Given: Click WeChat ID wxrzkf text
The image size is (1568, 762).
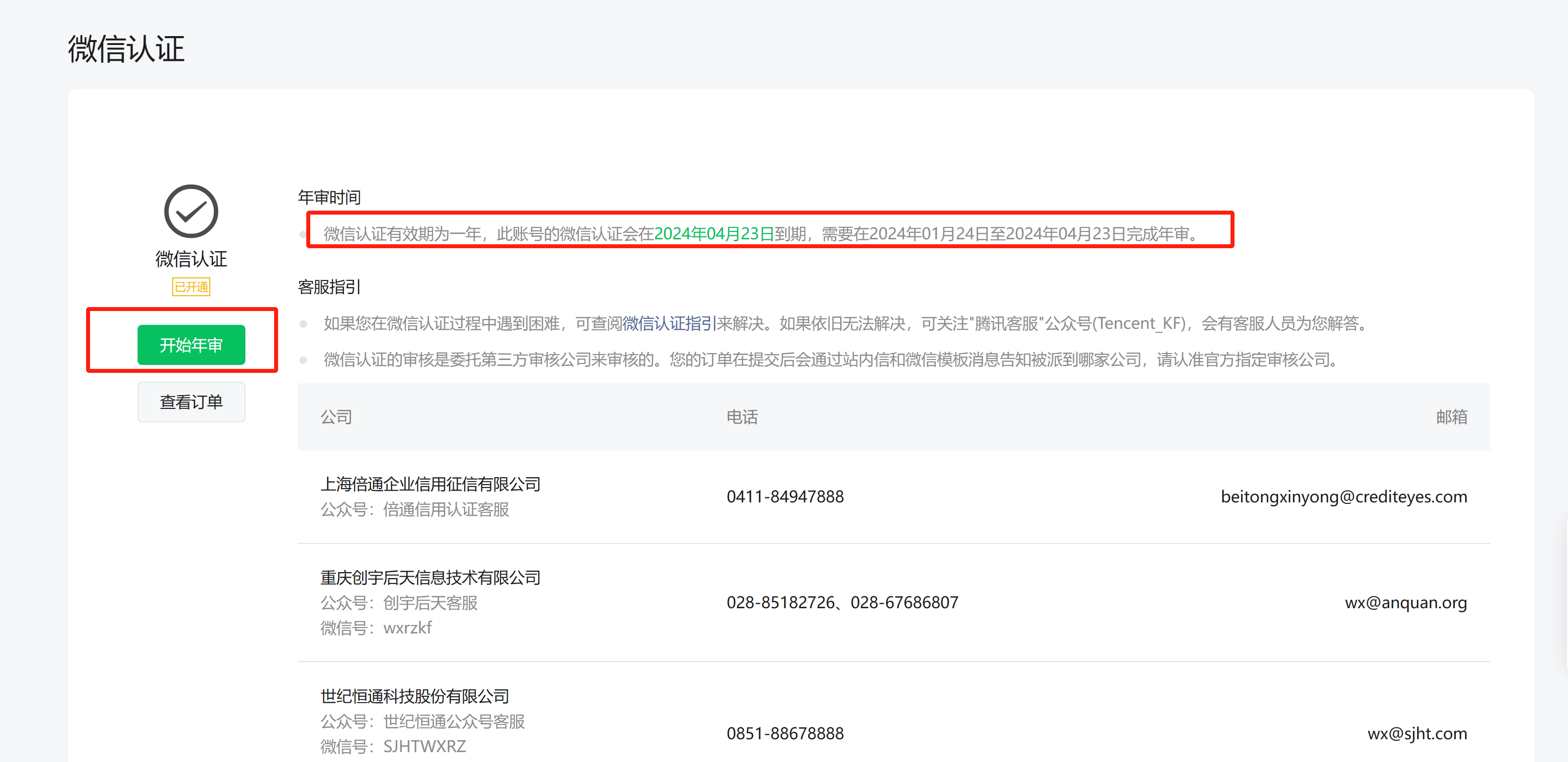Looking at the screenshot, I should pyautogui.click(x=407, y=628).
